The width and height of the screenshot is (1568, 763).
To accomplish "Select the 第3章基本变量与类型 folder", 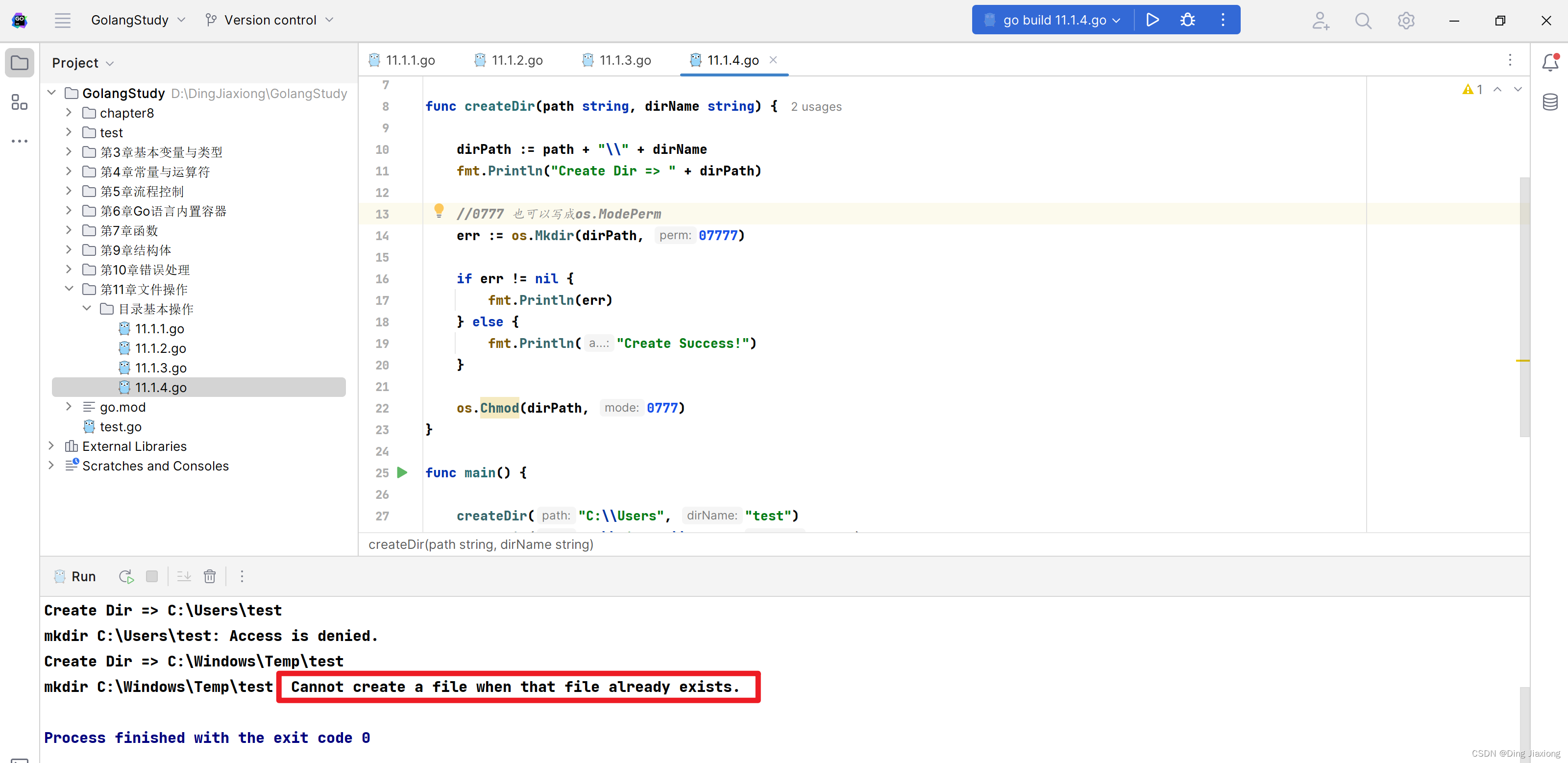I will coord(161,151).
